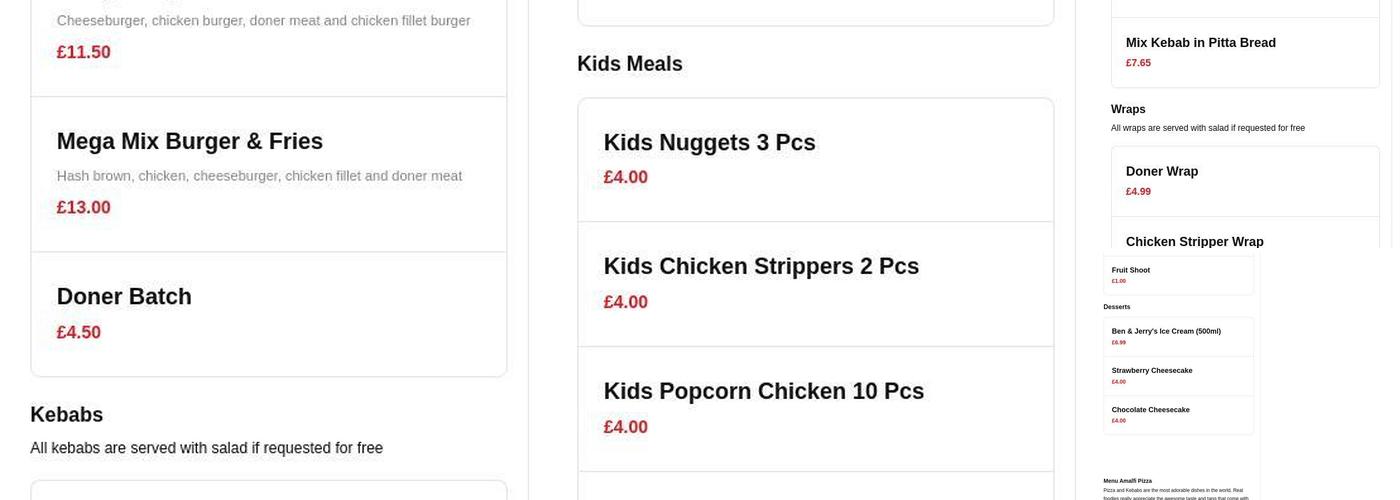Click the Strawberry Cheesecake dessert

tap(1152, 371)
